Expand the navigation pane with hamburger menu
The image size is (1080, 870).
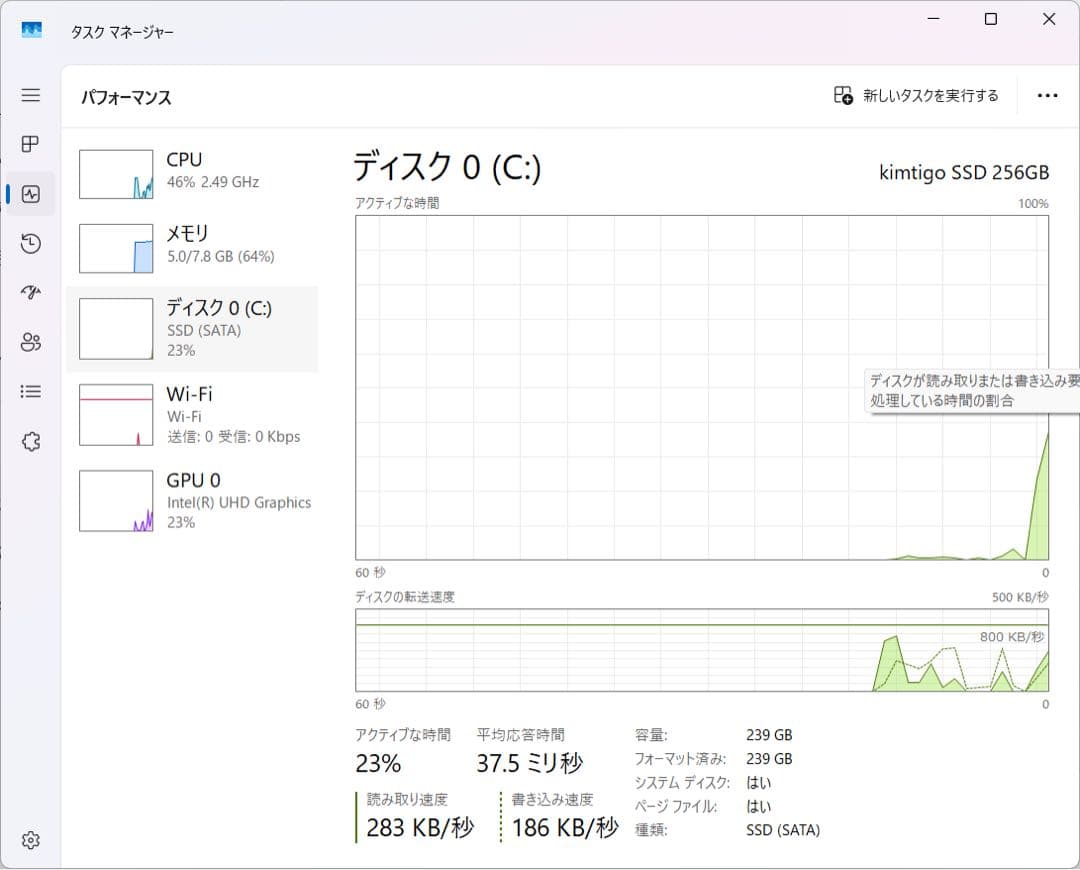tap(30, 95)
